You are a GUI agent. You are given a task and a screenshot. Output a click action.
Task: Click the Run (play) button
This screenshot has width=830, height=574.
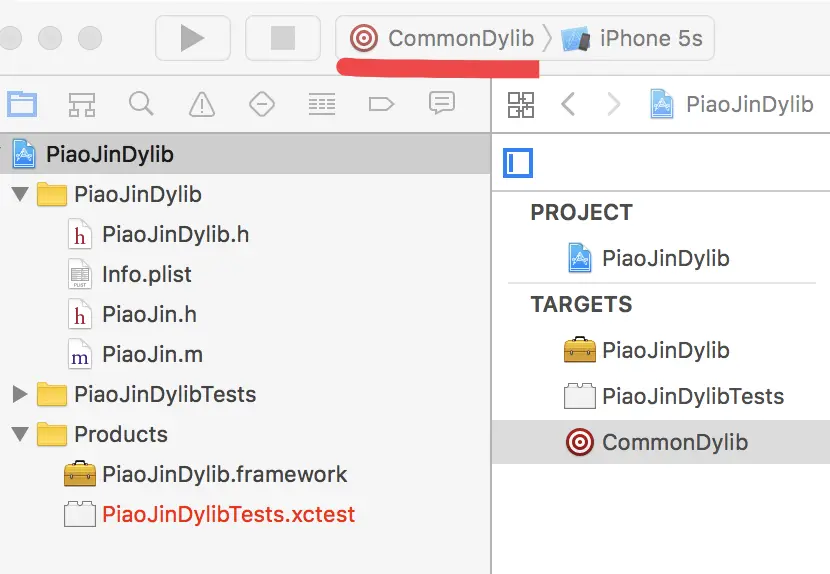tap(193, 38)
